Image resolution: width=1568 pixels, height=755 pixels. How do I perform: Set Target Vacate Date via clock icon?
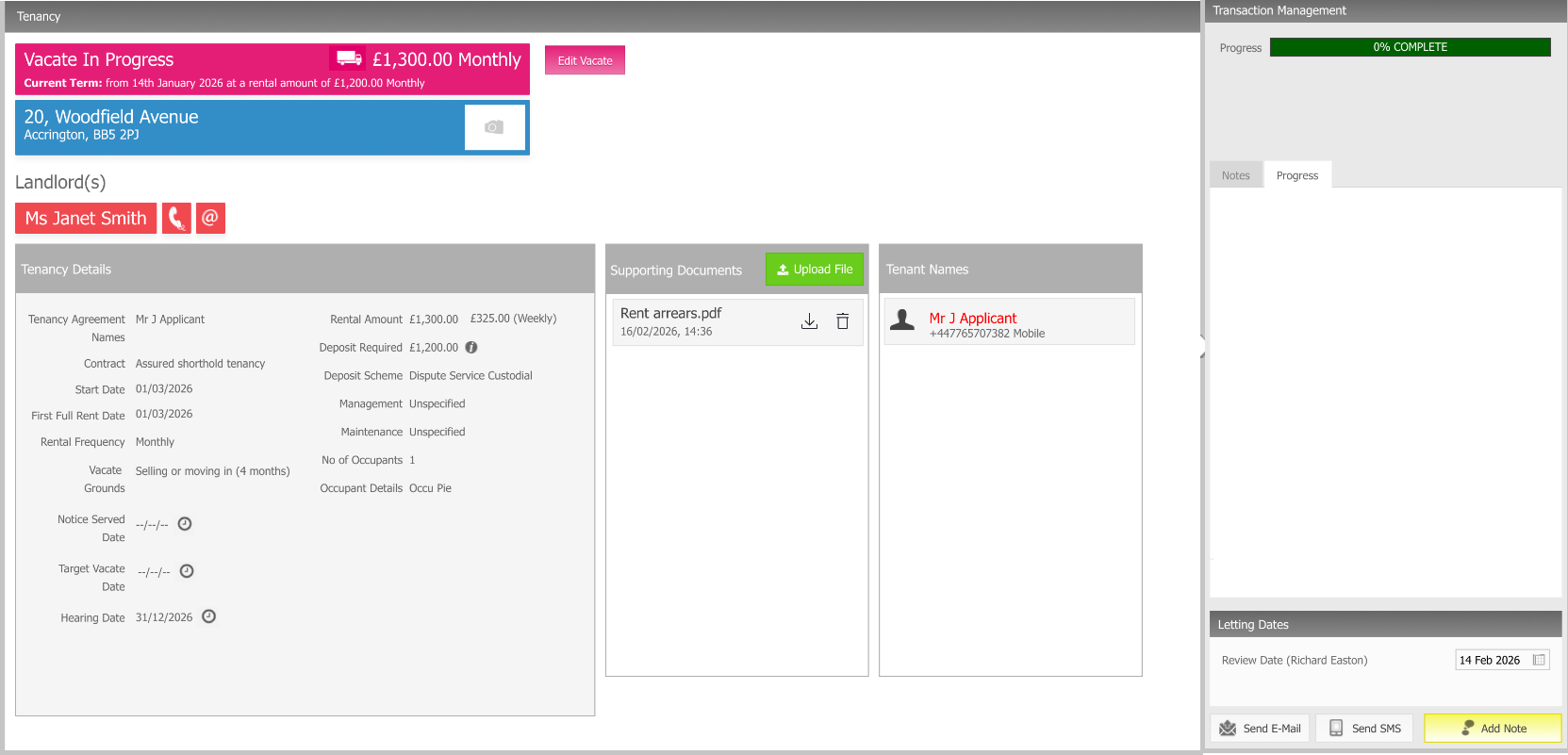[x=187, y=571]
